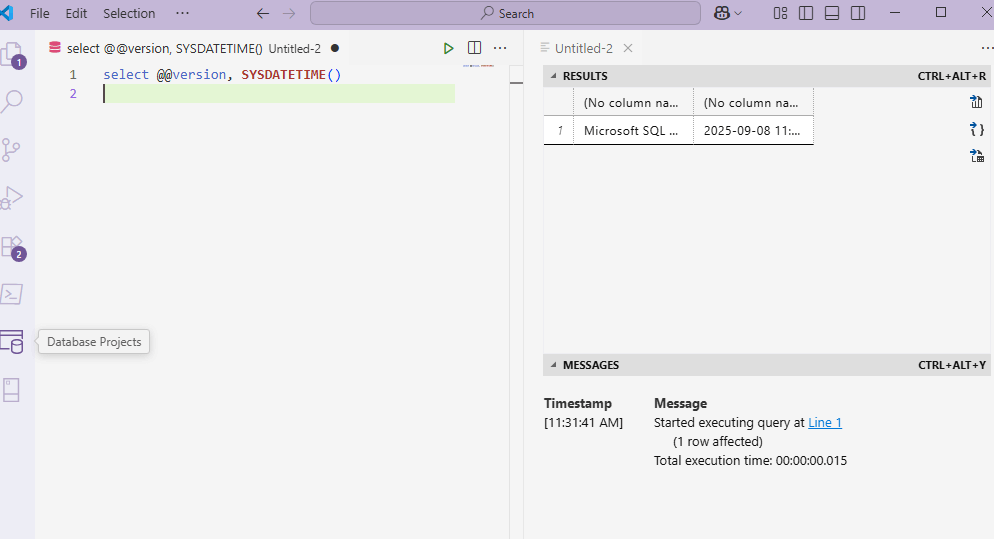The height and width of the screenshot is (539, 994).
Task: Switch to the Untitled-2 results tab
Action: click(x=583, y=48)
